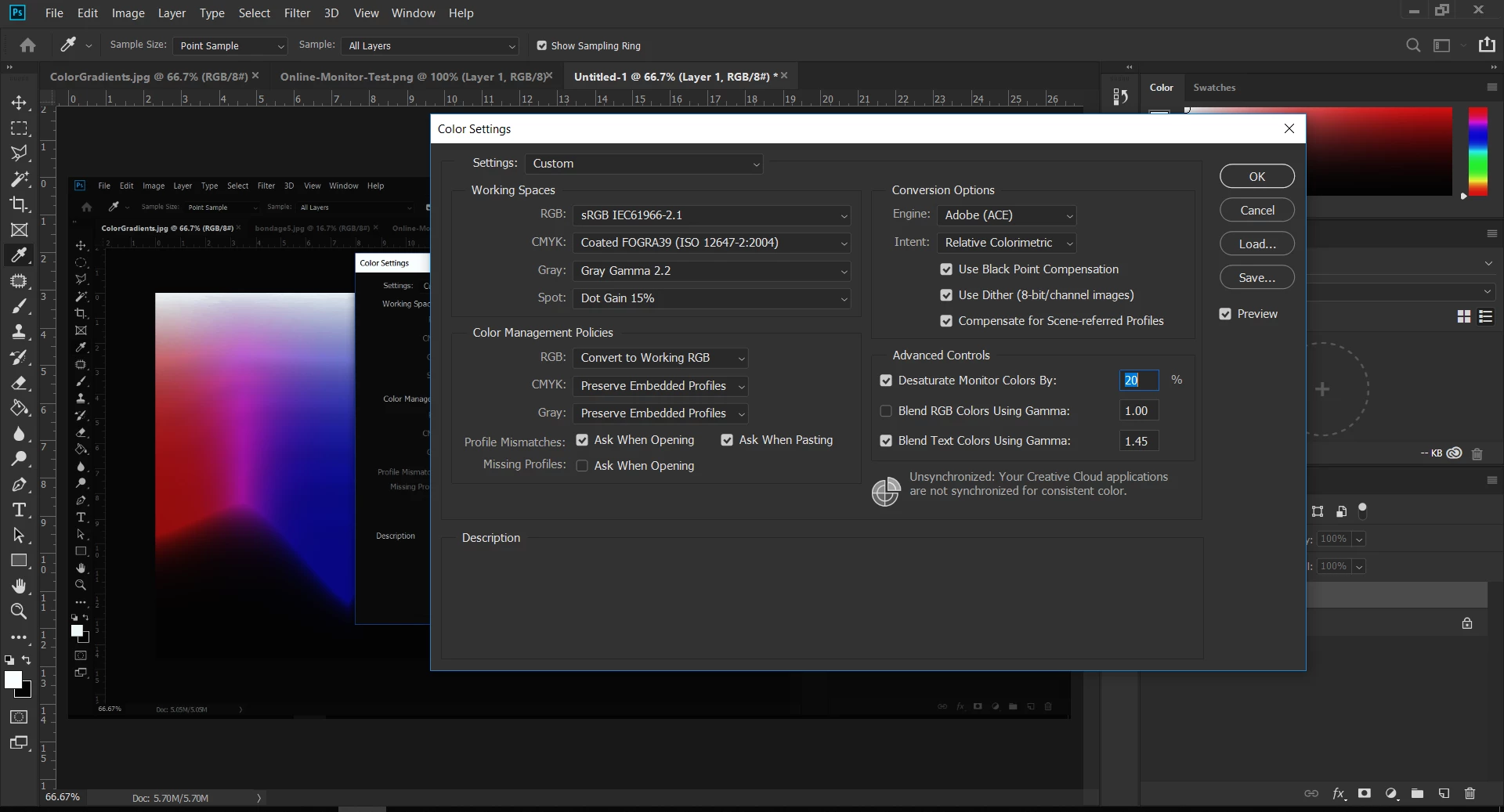Select the Eyedropper tool in the toolbar

tap(19, 255)
